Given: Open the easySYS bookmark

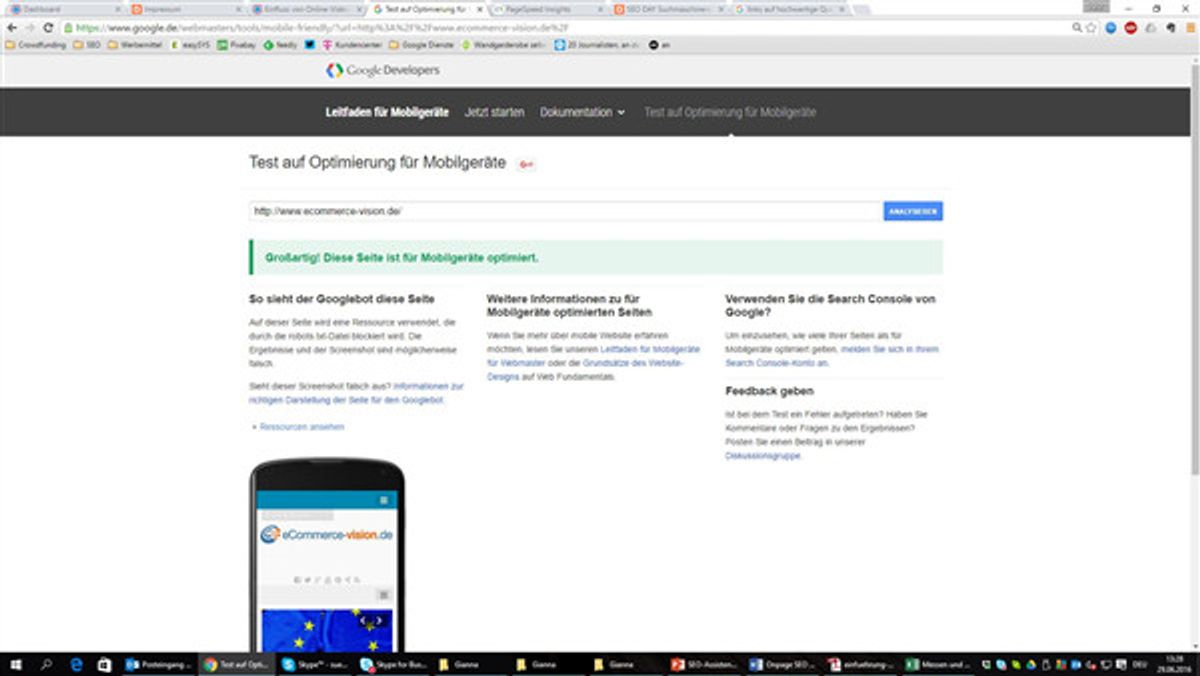Looking at the screenshot, I should click(190, 45).
